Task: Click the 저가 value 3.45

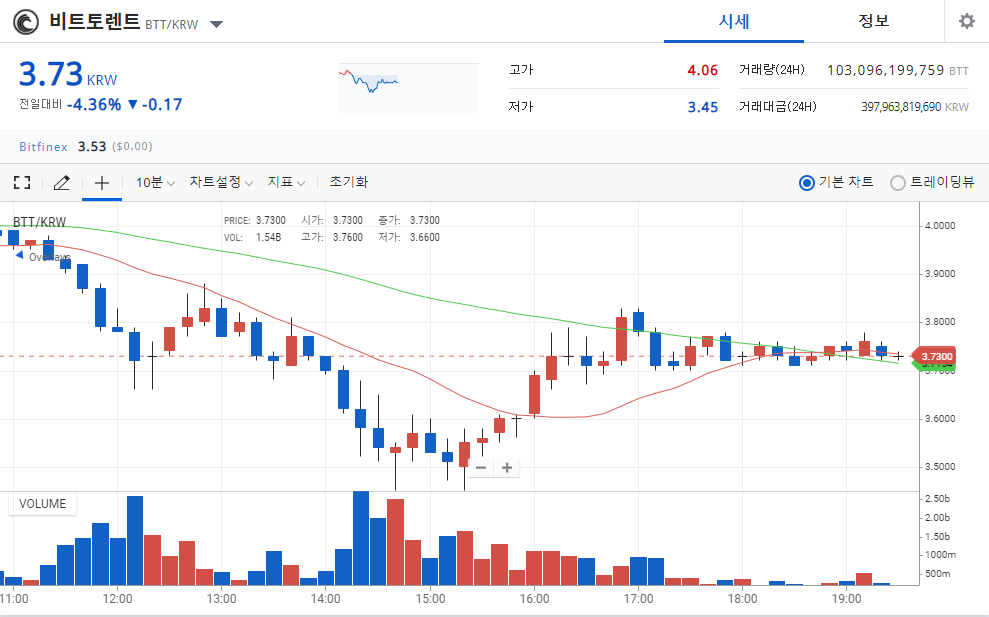Action: click(x=703, y=107)
